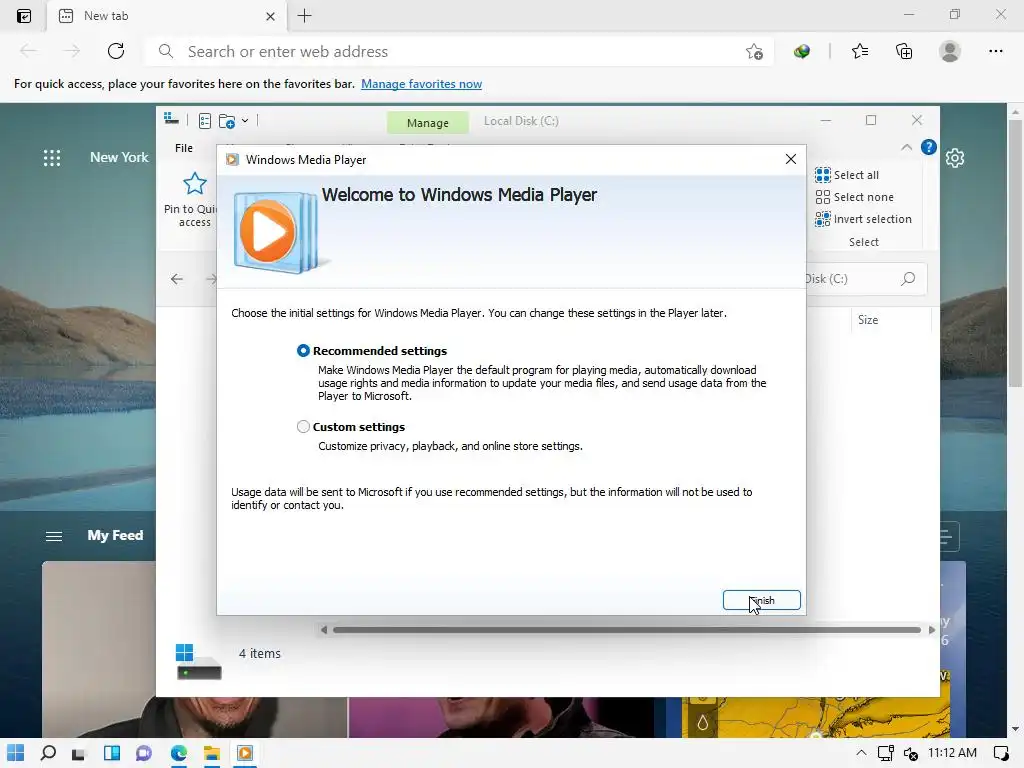This screenshot has width=1024, height=768.
Task: Click the Edge address bar
Action: (x=457, y=52)
